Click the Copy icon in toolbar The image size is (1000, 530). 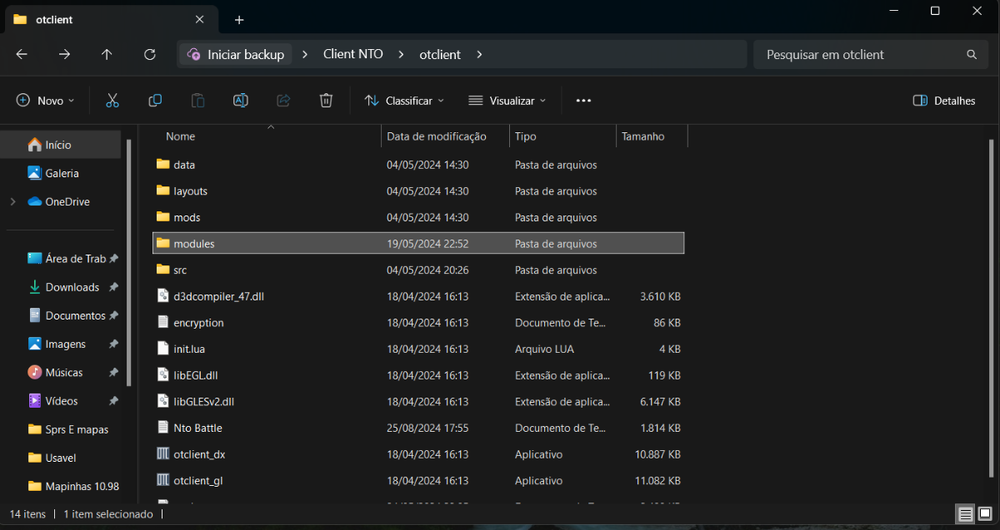(155, 101)
